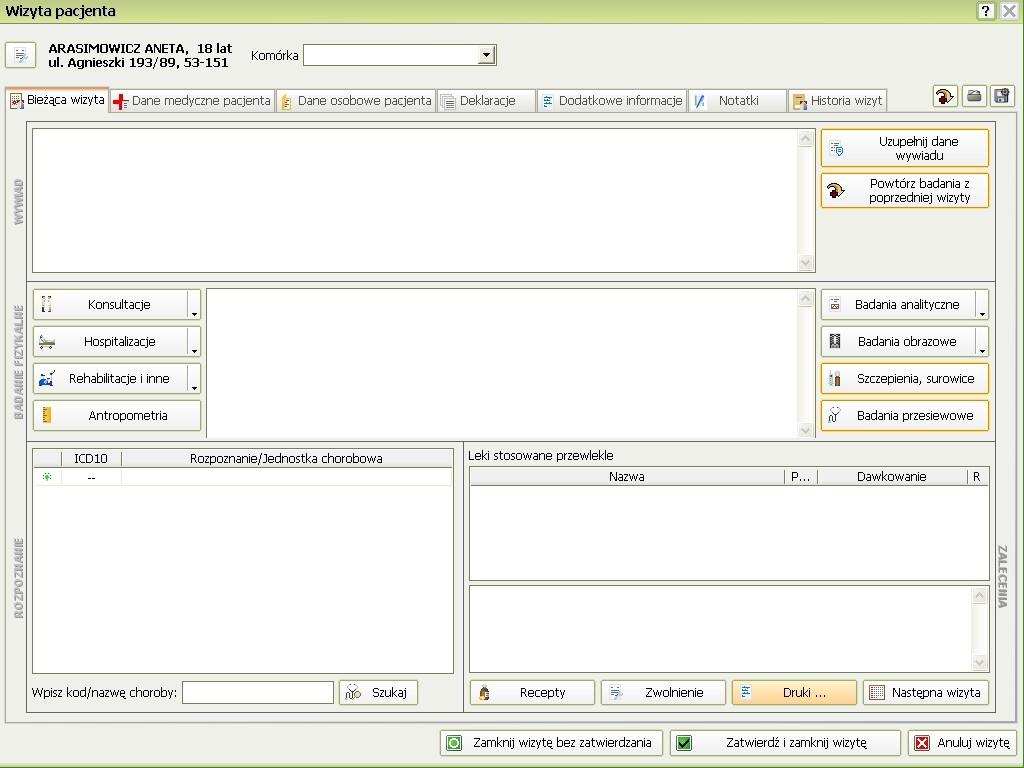The height and width of the screenshot is (768, 1024).
Task: Click the save diskette icon in top-right toolbar
Action: coord(1002,96)
